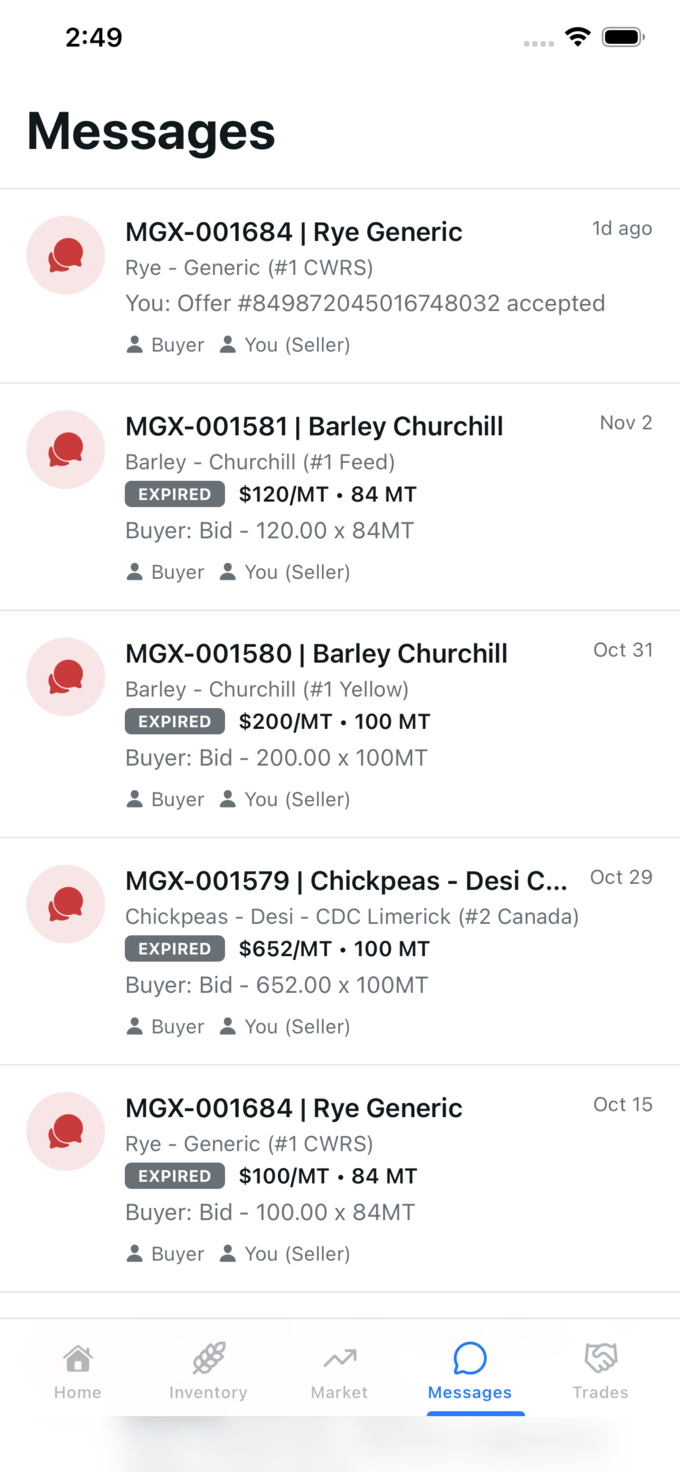Tap the EXPIRED badge on MGX-001580

(x=174, y=721)
